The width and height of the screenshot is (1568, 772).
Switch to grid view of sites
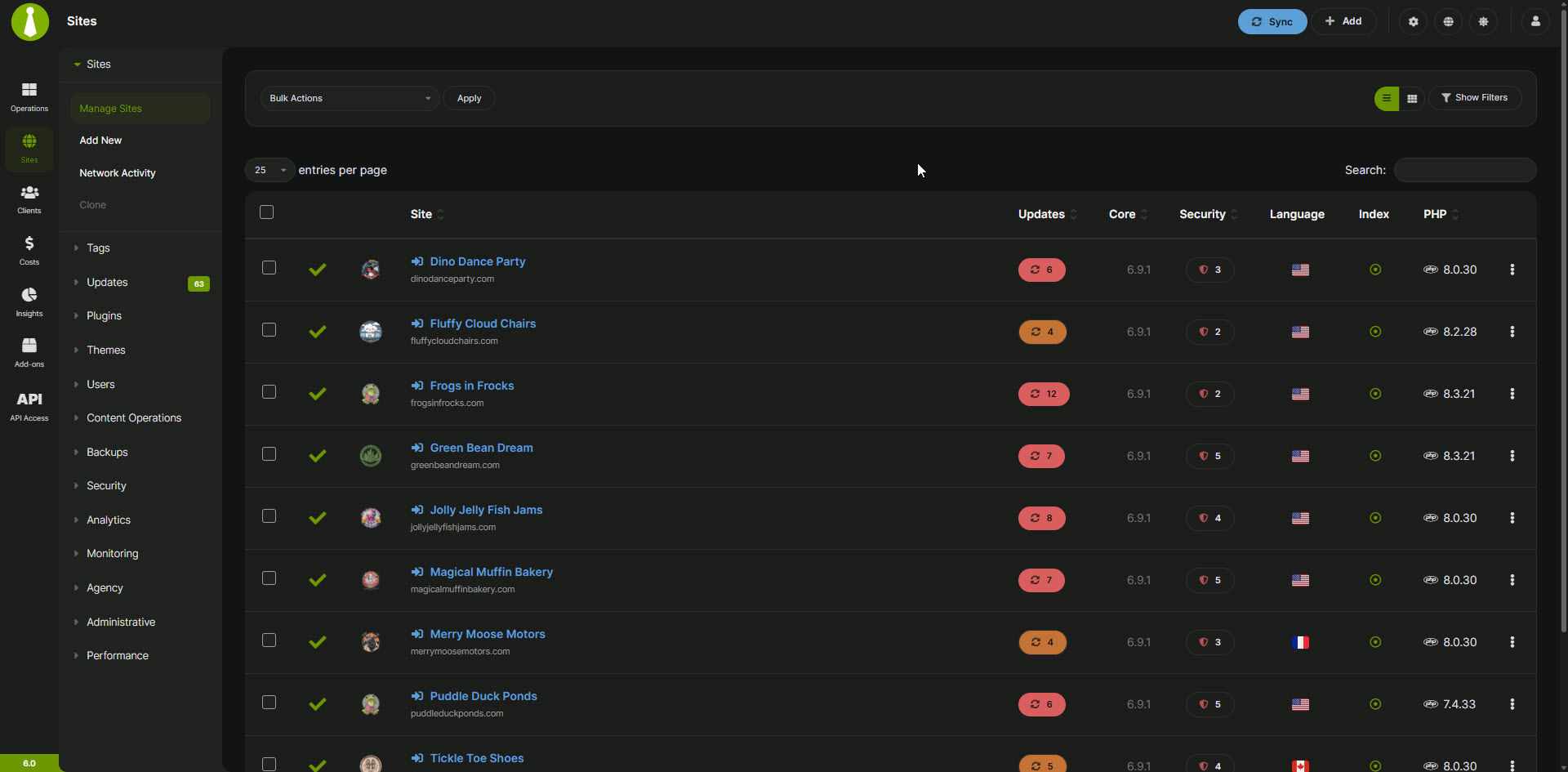[x=1412, y=98]
